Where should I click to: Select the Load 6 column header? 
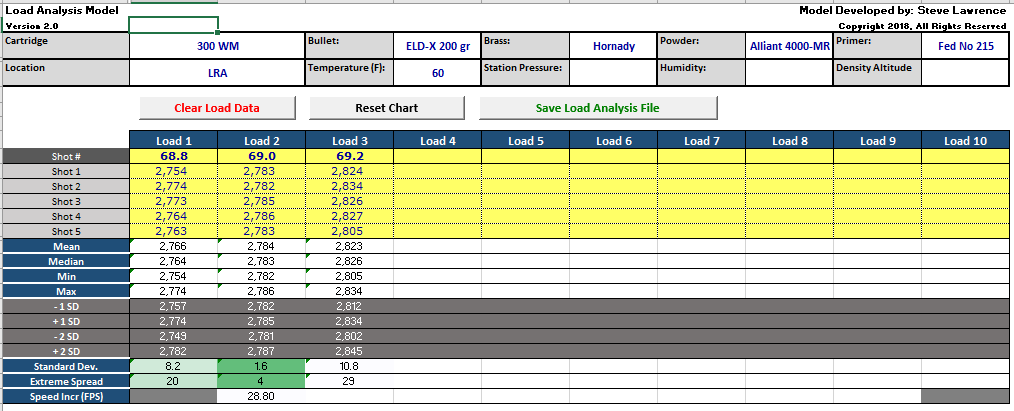click(614, 140)
